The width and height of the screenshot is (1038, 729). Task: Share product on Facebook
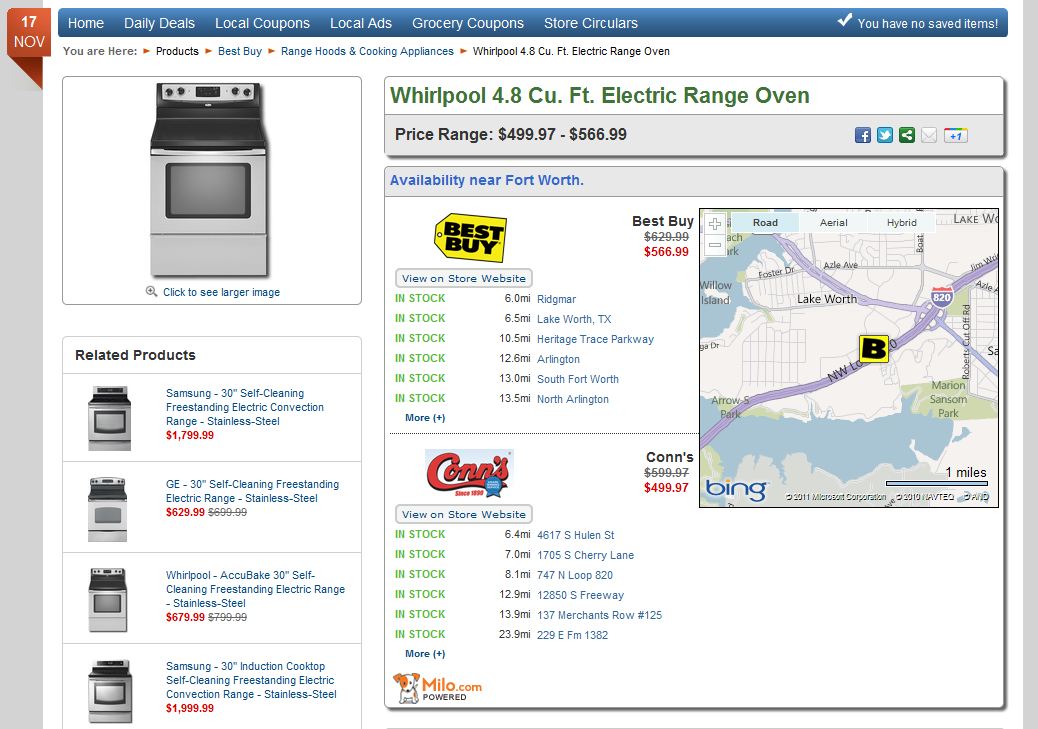pos(863,136)
